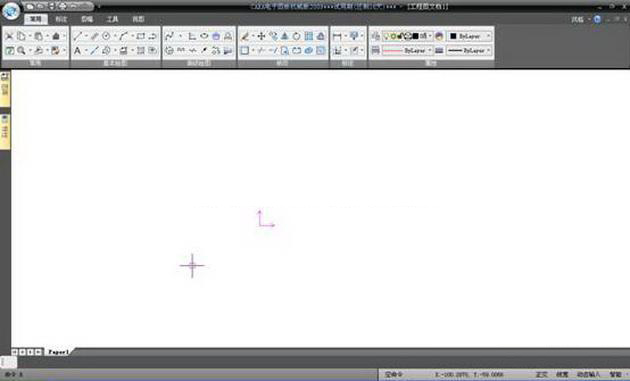630x381 pixels.
Task: Open the layer selection dropdown
Action: (x=407, y=37)
